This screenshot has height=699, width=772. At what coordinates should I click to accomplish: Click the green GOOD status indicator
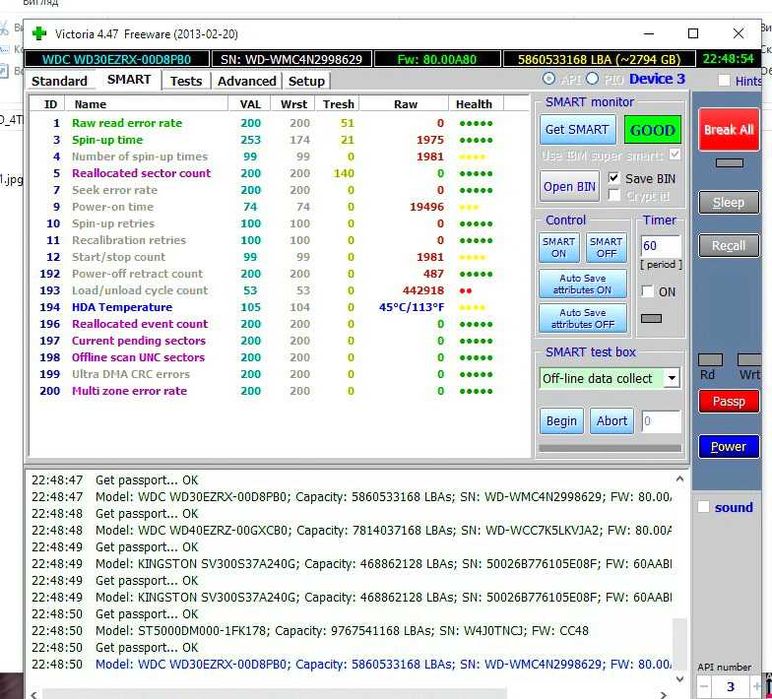[x=652, y=130]
